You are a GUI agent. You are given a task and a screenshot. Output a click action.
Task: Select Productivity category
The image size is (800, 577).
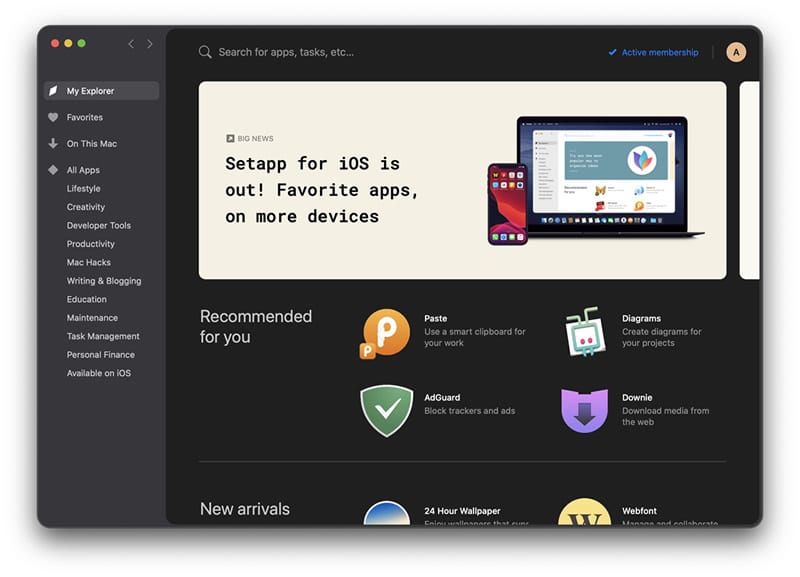tap(91, 244)
